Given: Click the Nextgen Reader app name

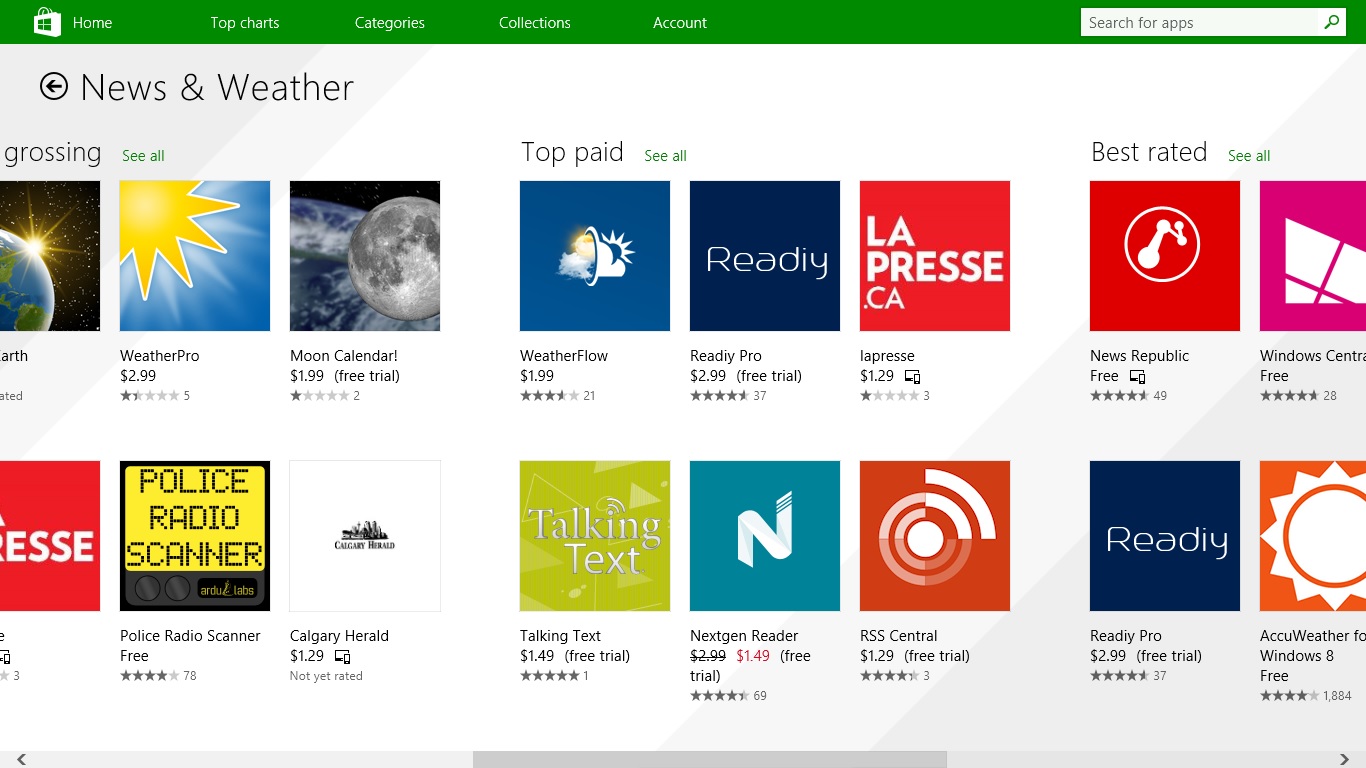Looking at the screenshot, I should 744,636.
